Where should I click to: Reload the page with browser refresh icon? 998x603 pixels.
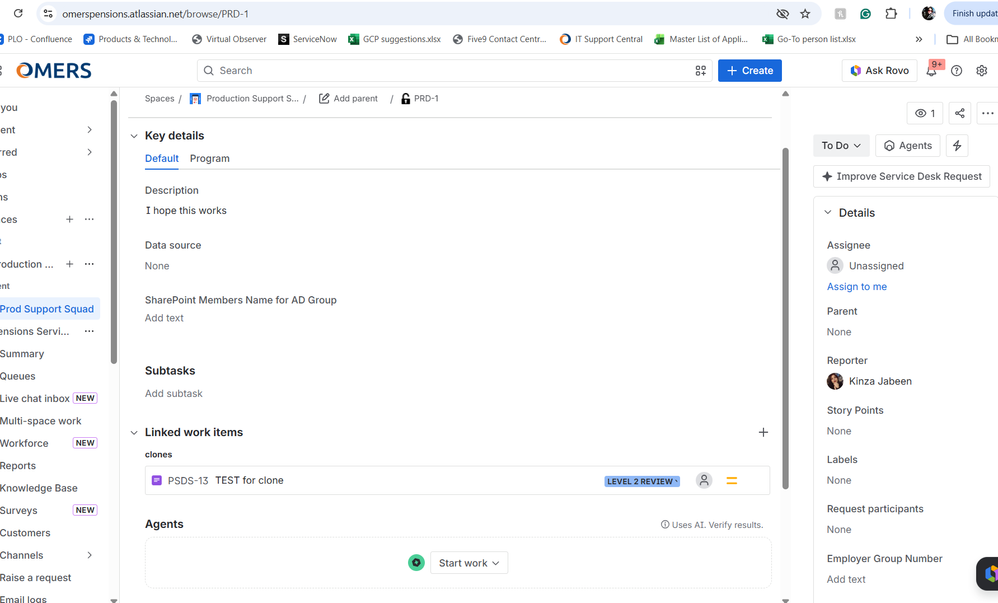(x=18, y=13)
